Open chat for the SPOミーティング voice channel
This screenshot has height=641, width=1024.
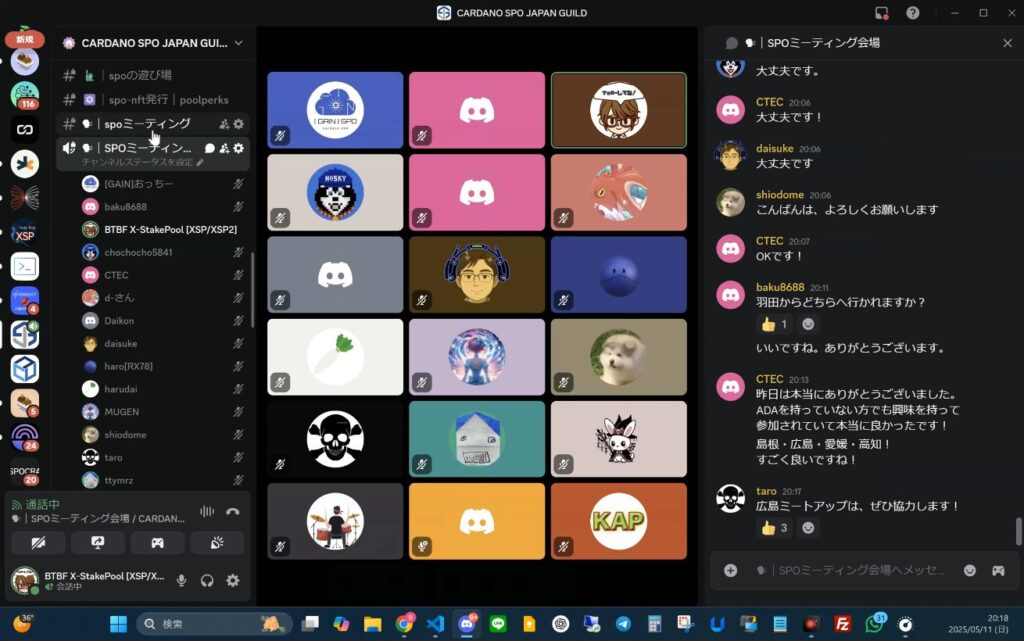(210, 148)
